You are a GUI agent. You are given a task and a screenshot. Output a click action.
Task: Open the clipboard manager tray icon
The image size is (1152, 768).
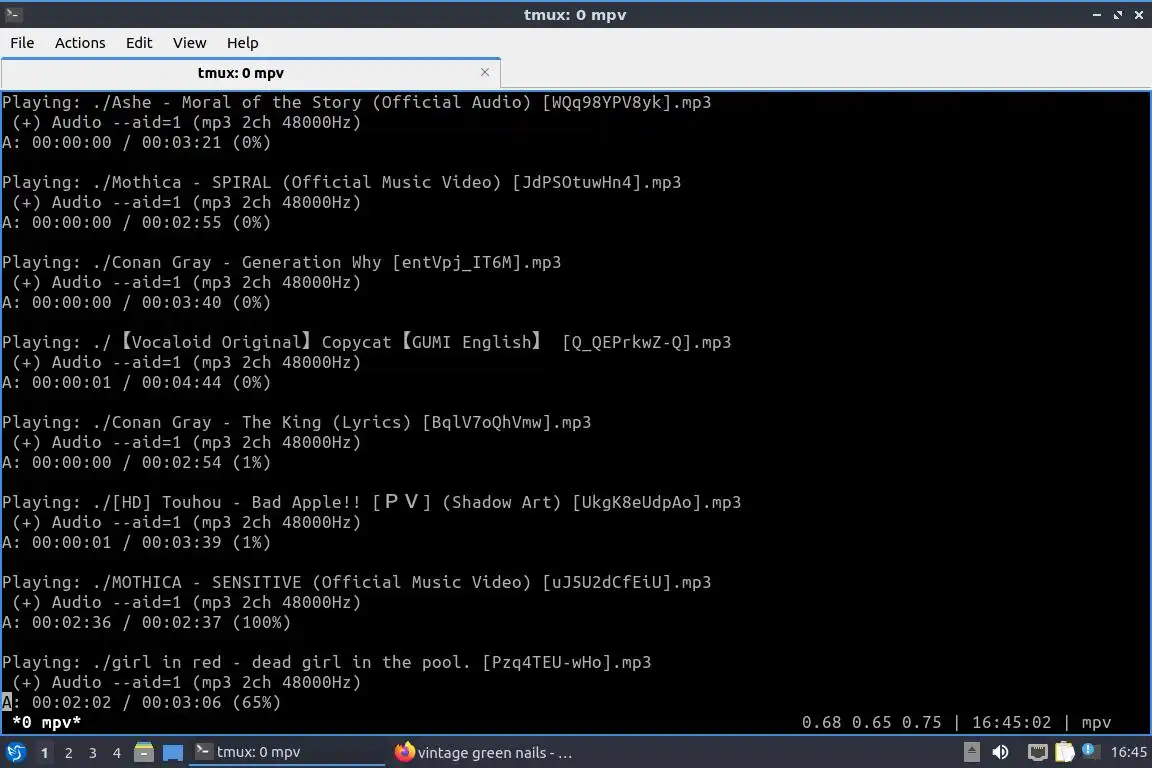click(x=1065, y=752)
